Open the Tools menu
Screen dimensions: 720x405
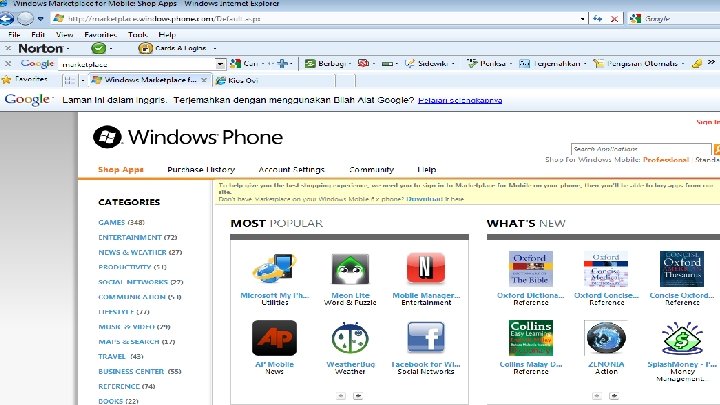click(138, 34)
